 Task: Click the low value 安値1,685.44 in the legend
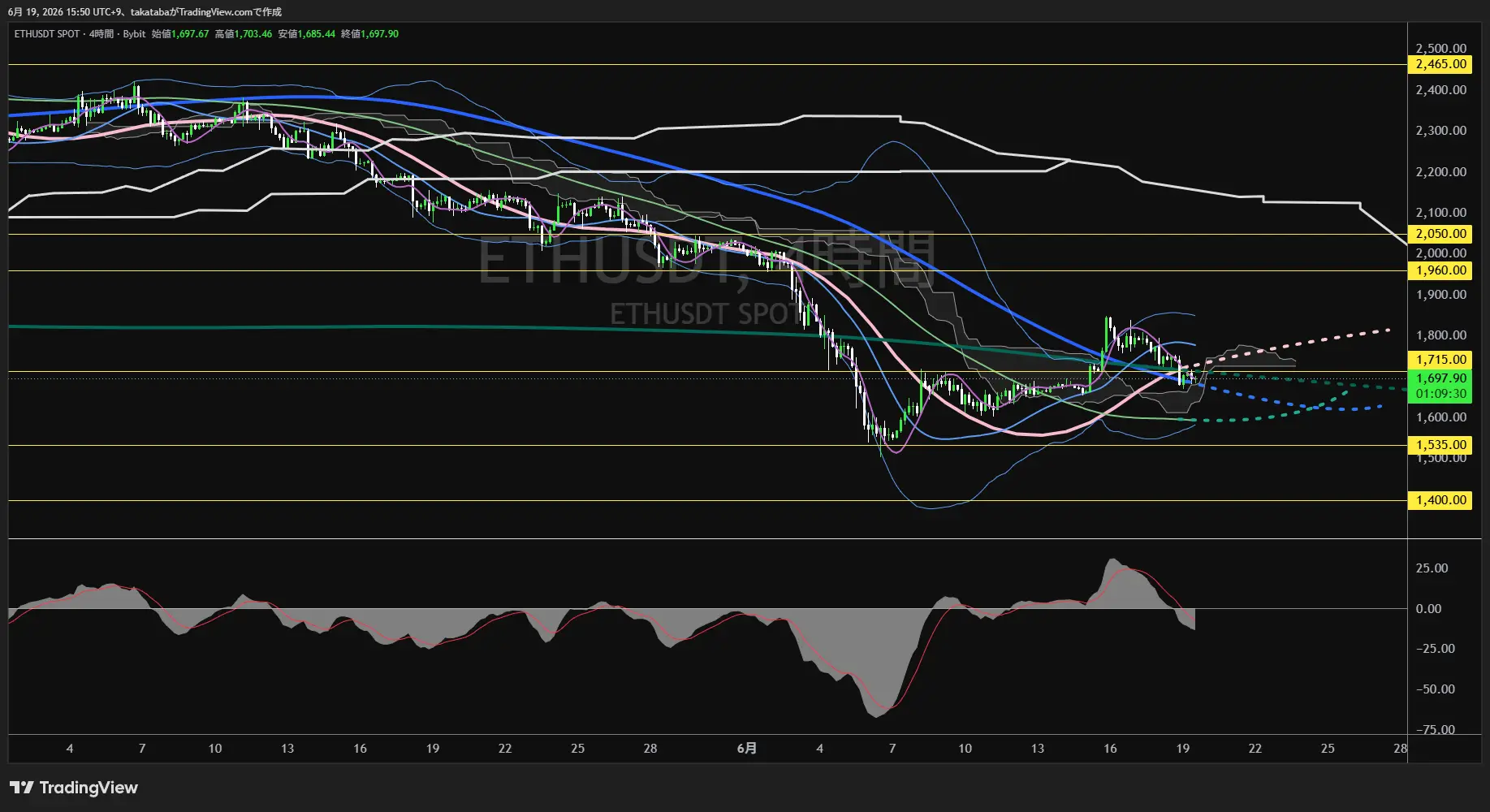click(x=307, y=34)
